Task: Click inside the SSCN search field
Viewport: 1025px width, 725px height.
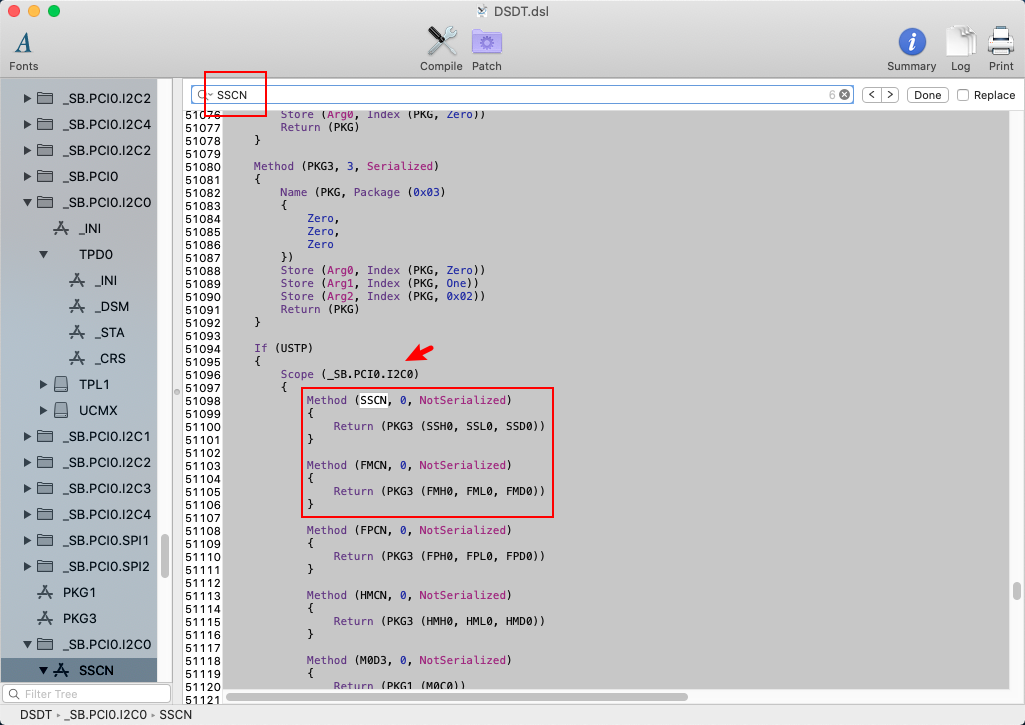Action: point(522,95)
